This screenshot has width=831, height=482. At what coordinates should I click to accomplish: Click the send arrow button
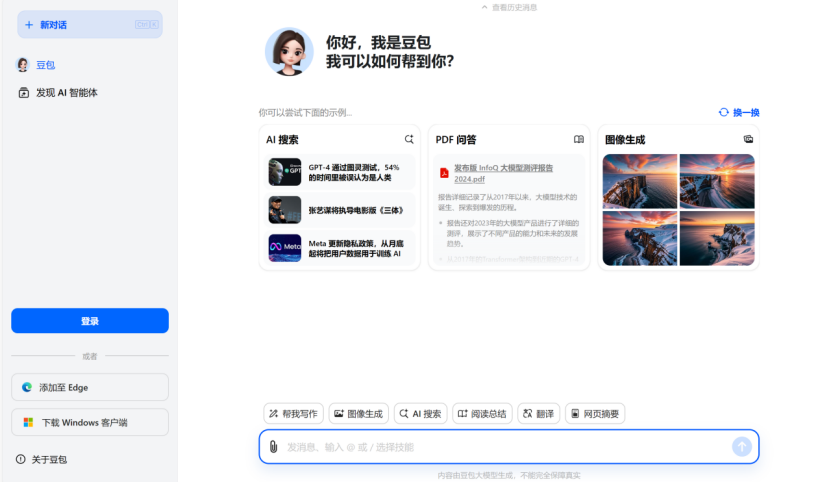tap(742, 446)
